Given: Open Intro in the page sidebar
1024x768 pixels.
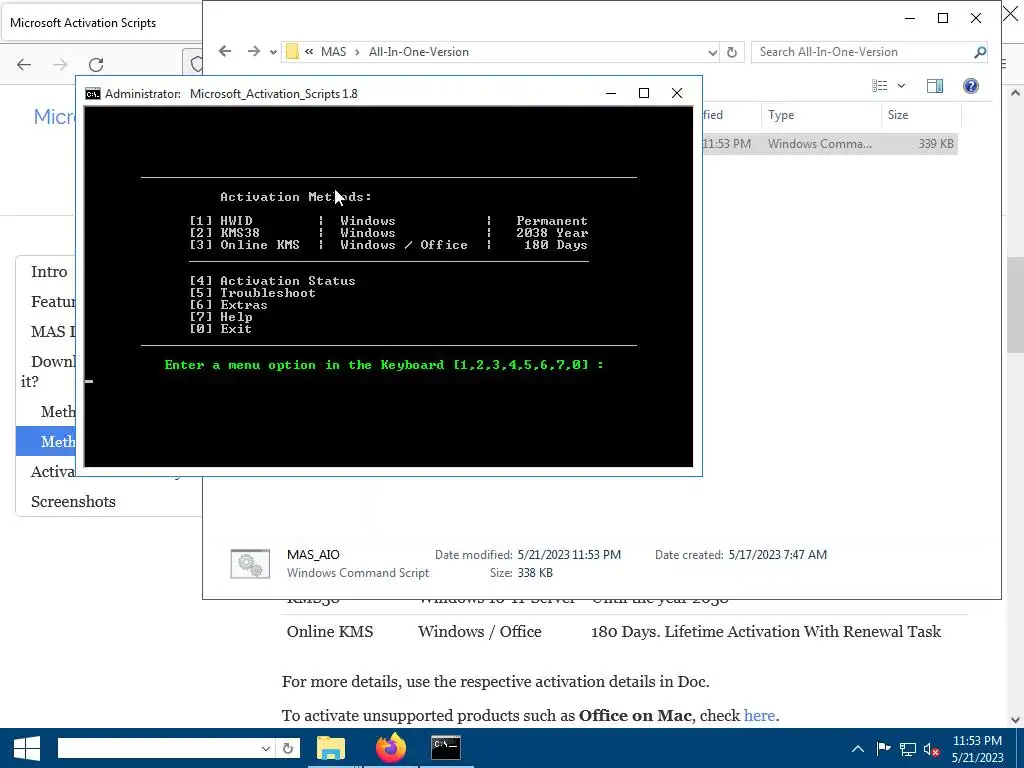Looking at the screenshot, I should 50,272.
